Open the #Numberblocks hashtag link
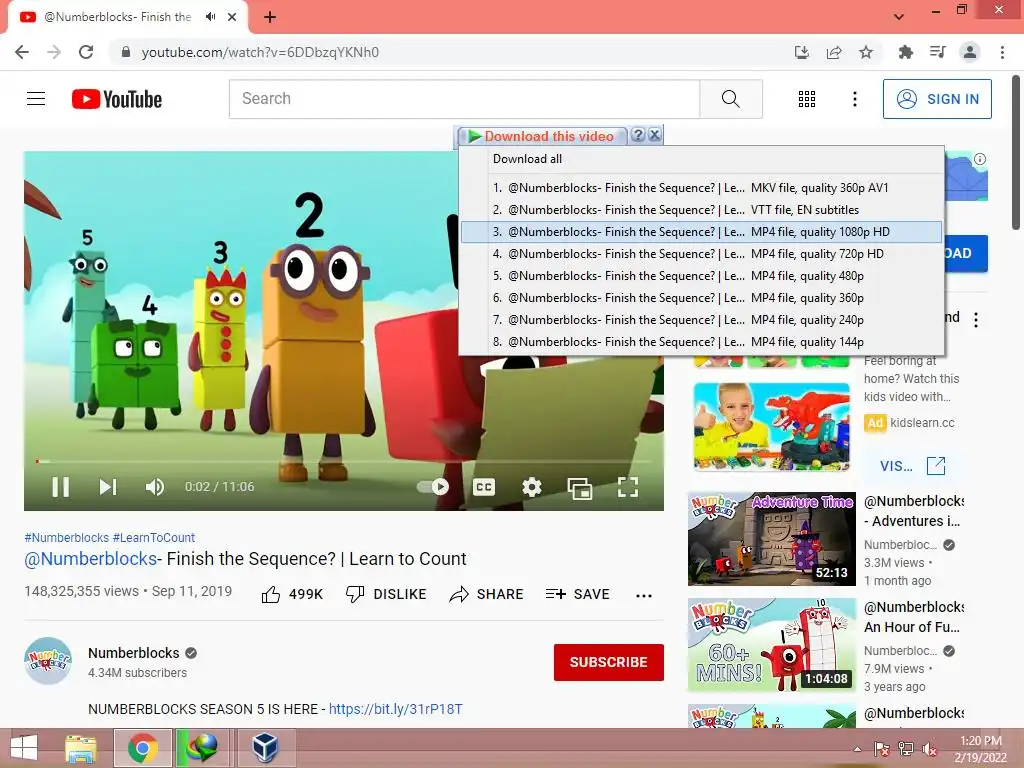 (x=67, y=537)
